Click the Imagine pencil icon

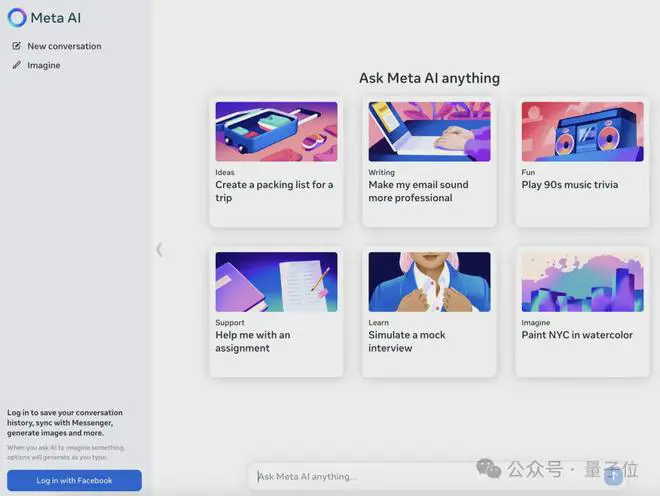[x=16, y=65]
